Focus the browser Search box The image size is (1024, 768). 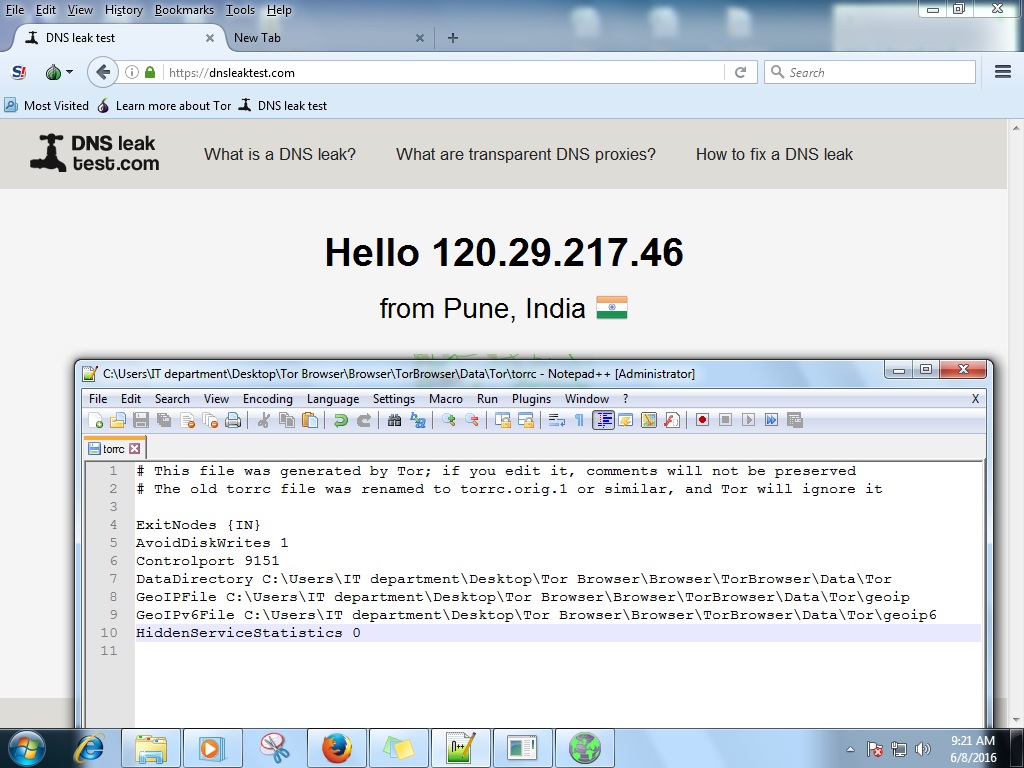tap(870, 72)
